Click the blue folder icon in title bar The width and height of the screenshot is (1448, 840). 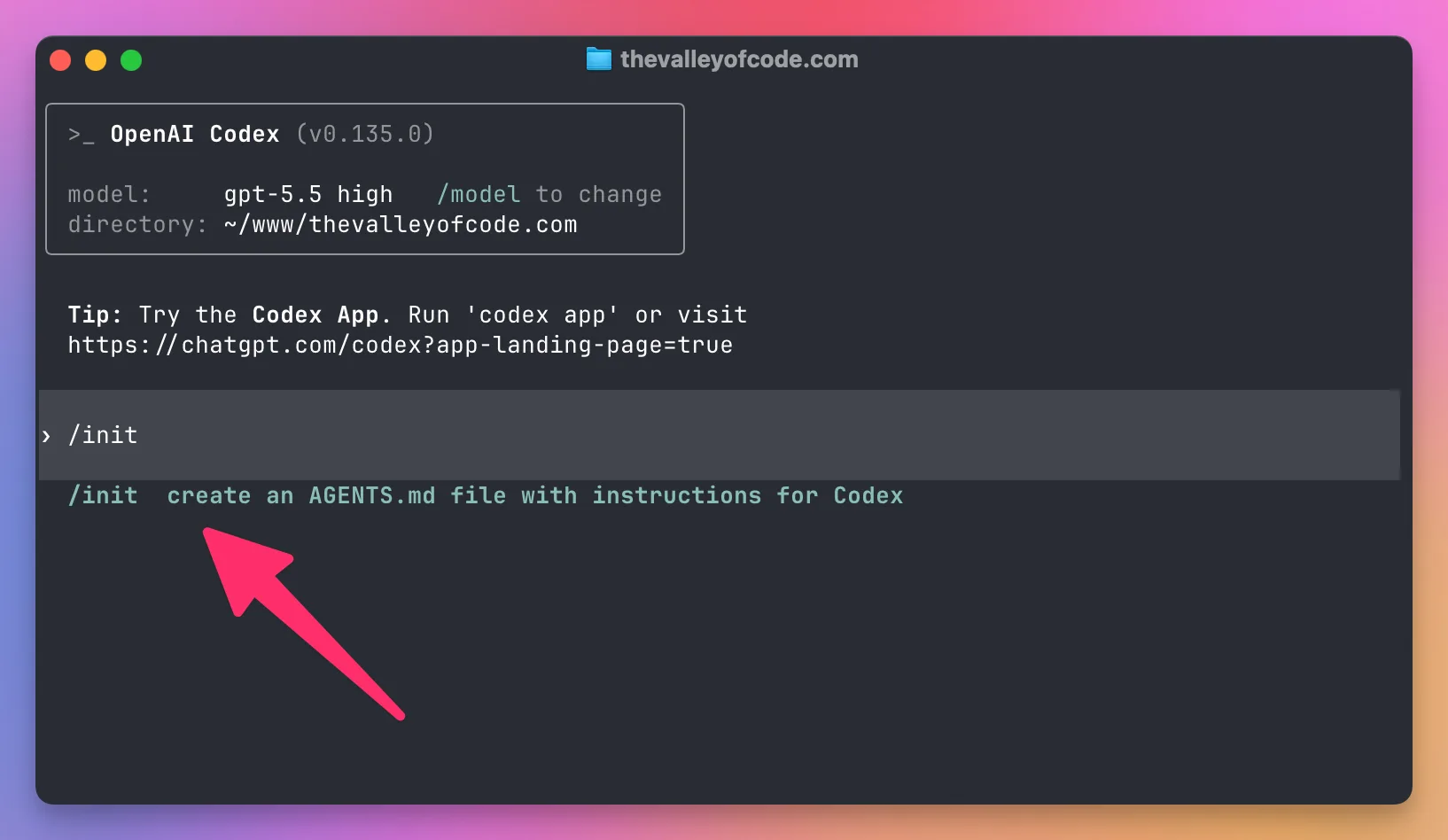coord(599,59)
